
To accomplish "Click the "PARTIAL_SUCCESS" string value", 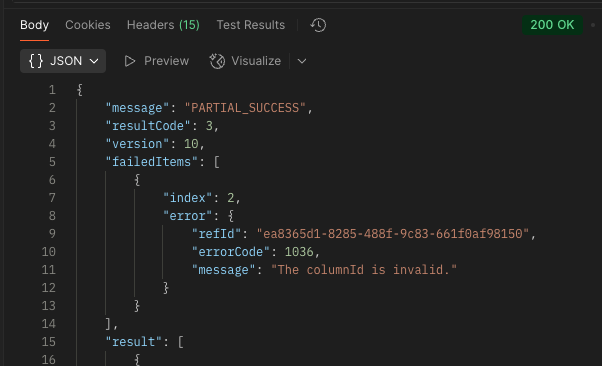I will [x=245, y=108].
